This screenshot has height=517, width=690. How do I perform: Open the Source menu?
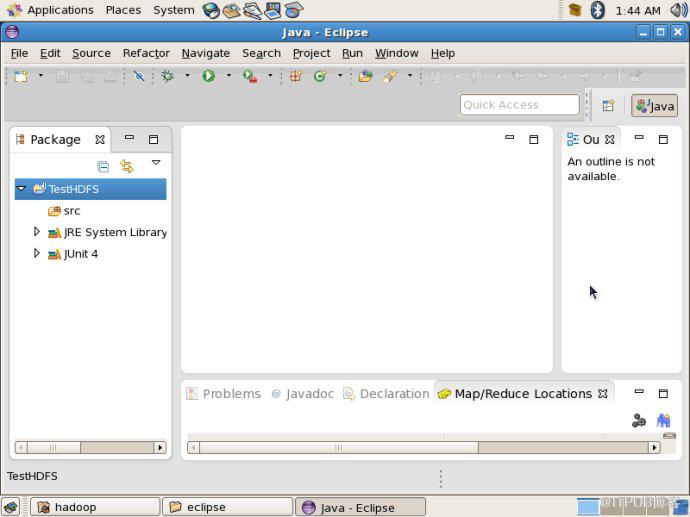(92, 53)
